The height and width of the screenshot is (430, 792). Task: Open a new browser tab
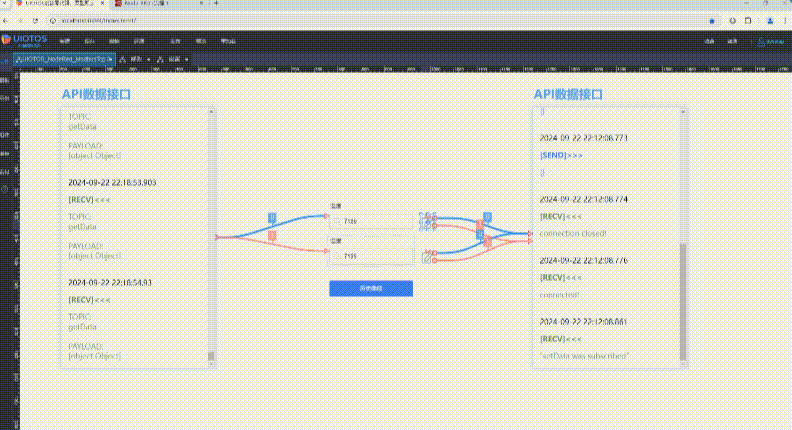216,4
